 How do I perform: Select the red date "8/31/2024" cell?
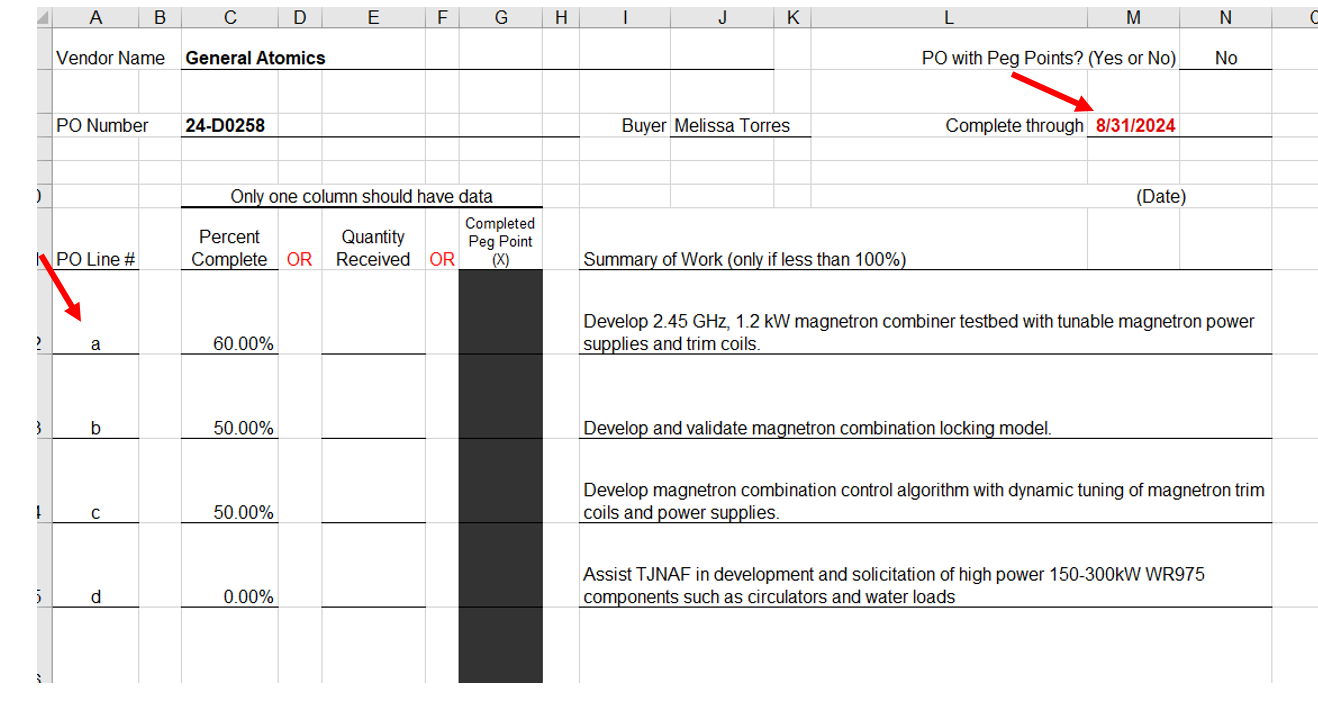coord(1135,125)
